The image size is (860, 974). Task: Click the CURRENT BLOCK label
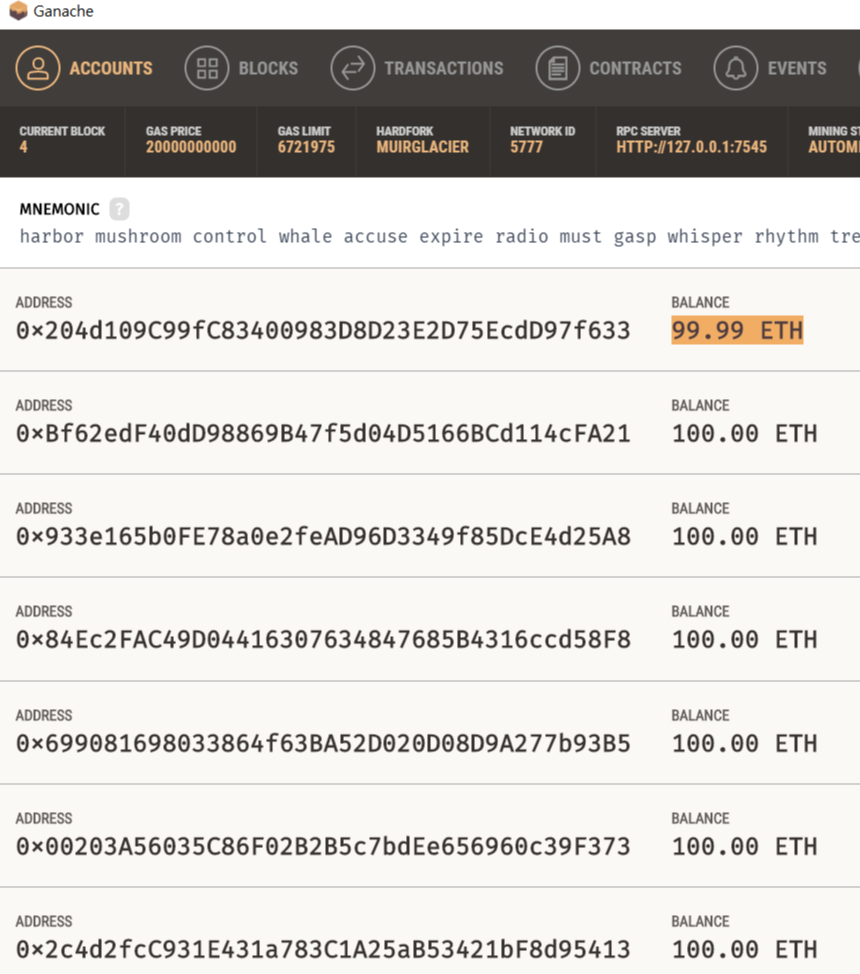(62, 131)
